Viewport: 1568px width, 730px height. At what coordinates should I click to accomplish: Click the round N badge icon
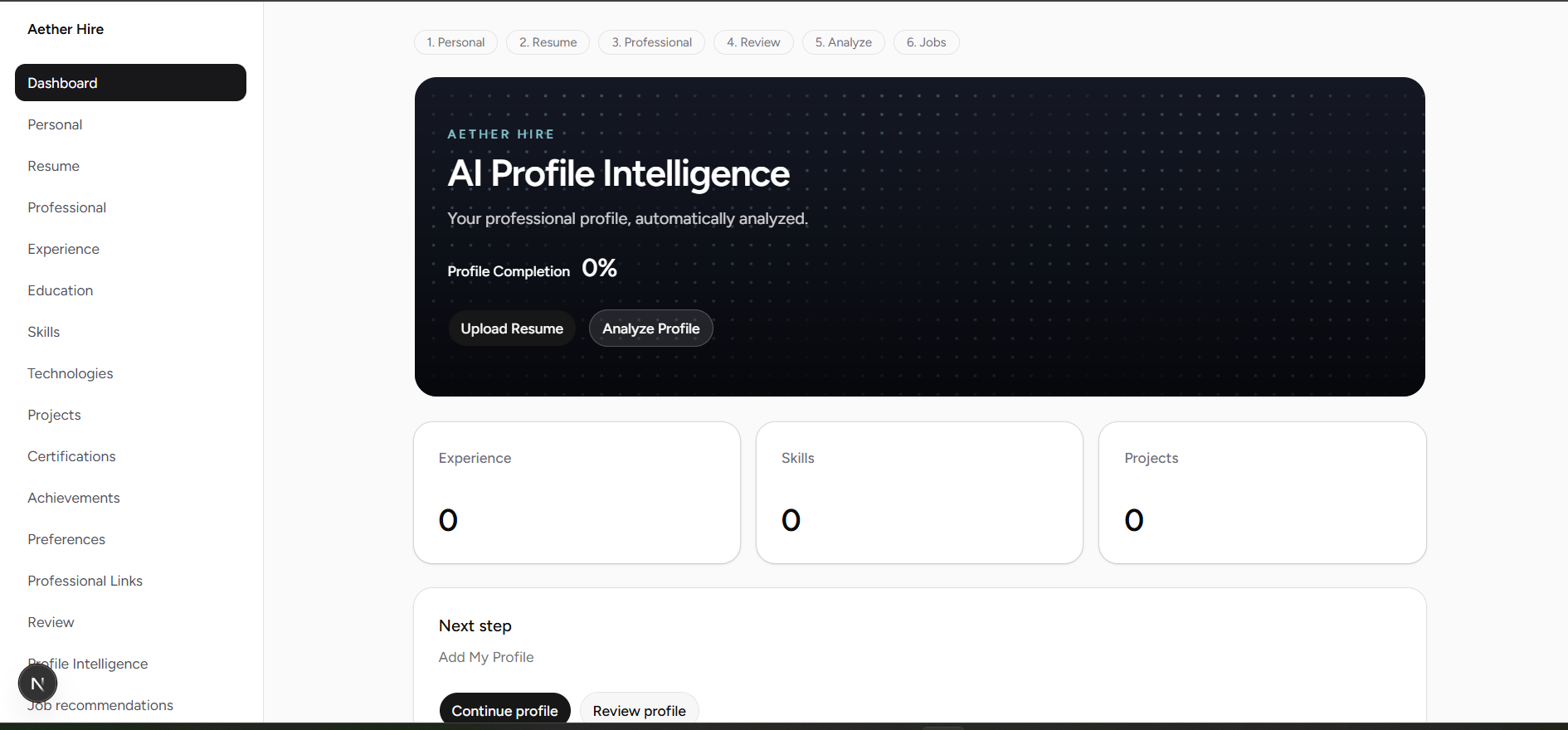[x=37, y=684]
